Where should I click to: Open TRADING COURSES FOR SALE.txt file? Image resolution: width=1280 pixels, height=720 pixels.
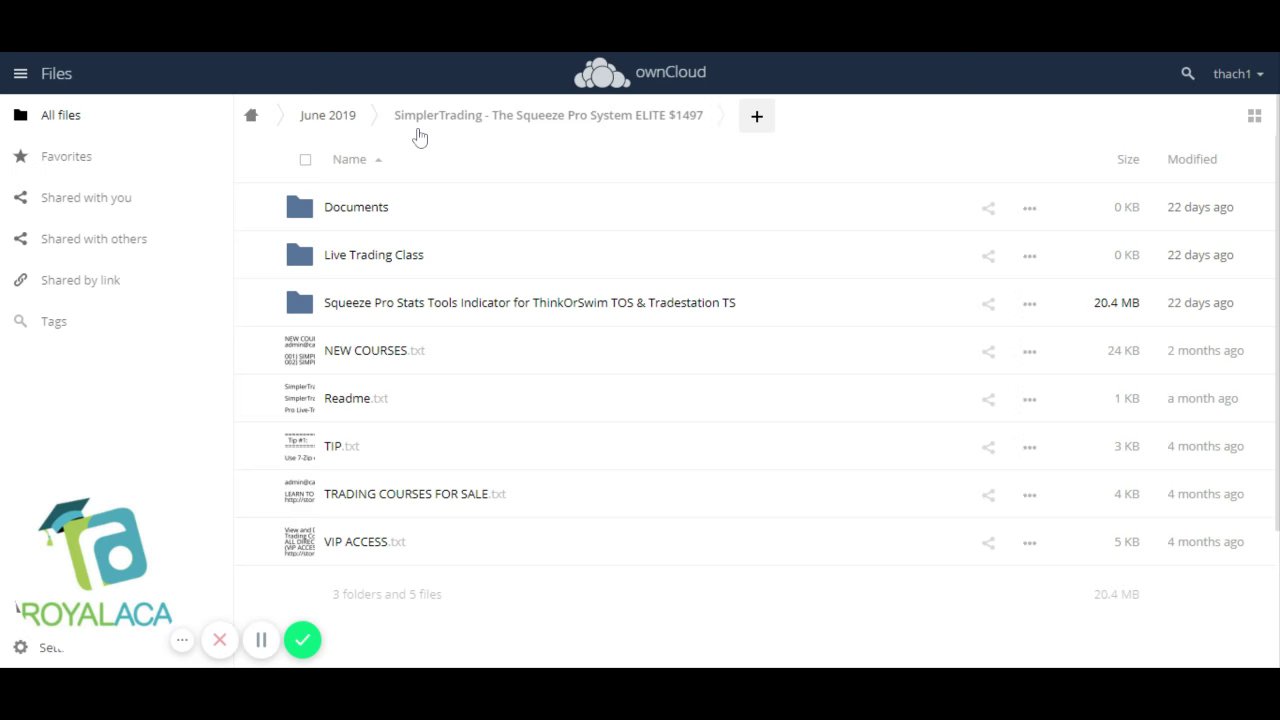(415, 494)
